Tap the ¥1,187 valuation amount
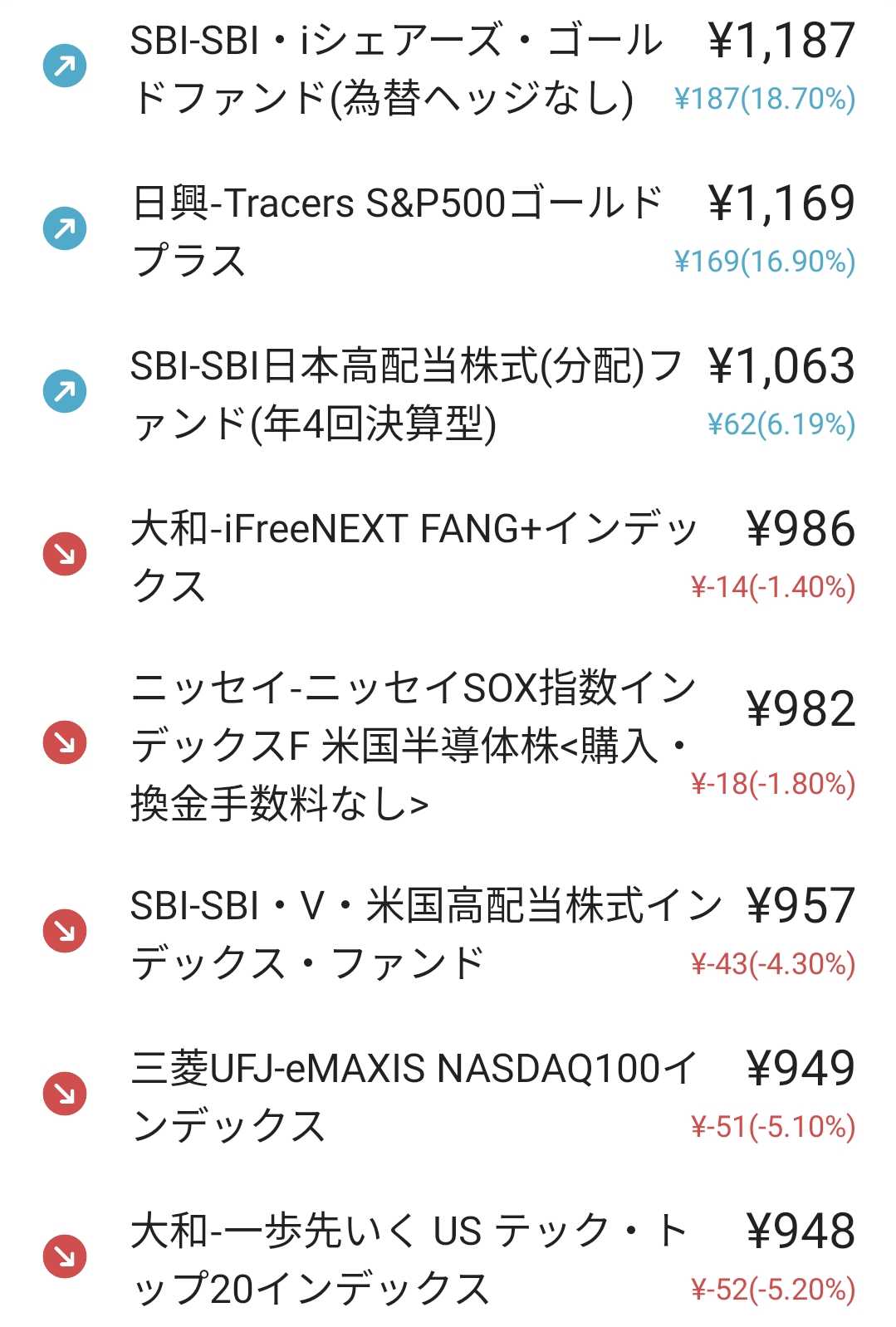Image resolution: width=896 pixels, height=1327 pixels. click(781, 41)
